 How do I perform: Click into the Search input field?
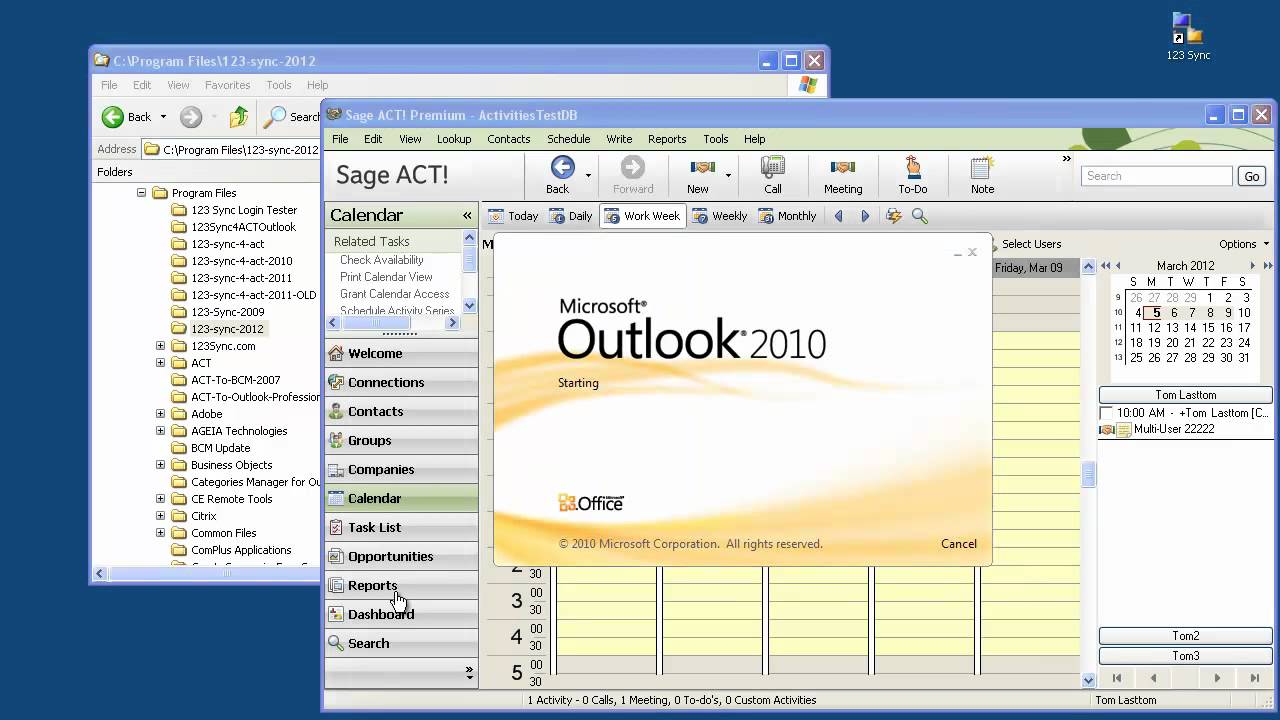pyautogui.click(x=1156, y=176)
